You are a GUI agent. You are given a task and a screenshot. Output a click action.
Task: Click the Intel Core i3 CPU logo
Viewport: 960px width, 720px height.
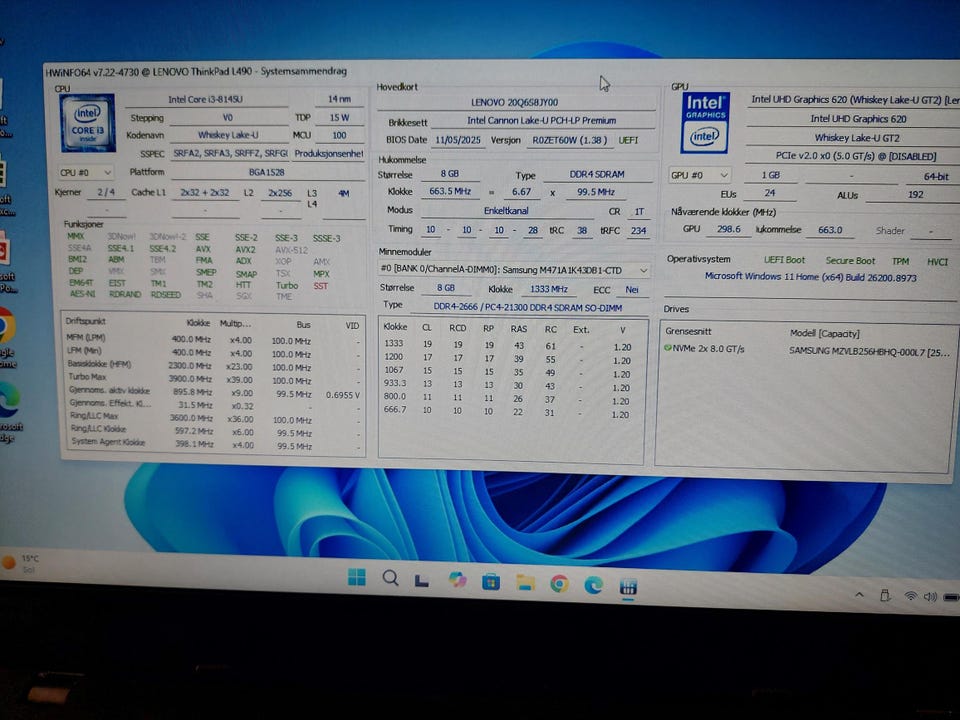point(88,122)
